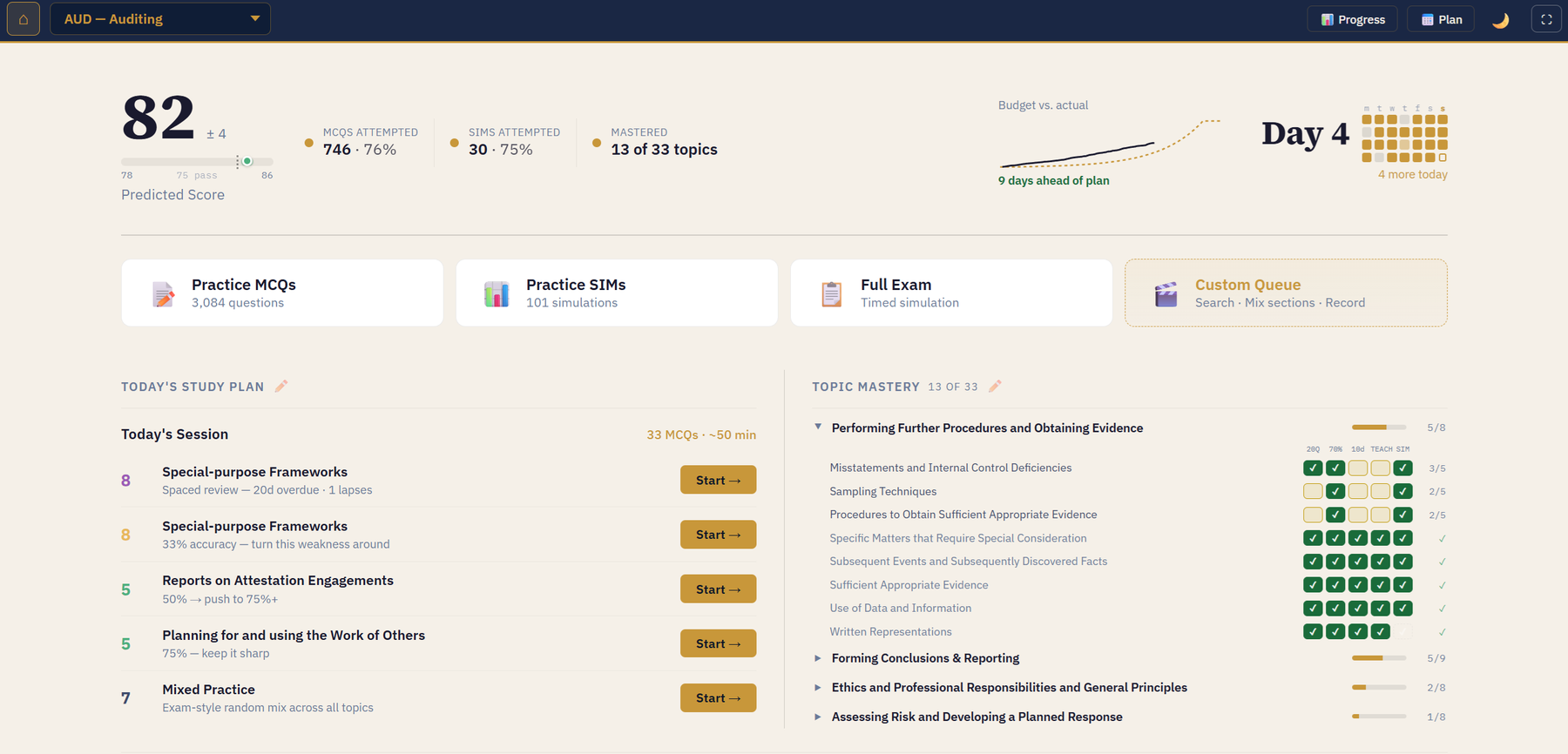Click the big predicted score 82

pyautogui.click(x=159, y=117)
